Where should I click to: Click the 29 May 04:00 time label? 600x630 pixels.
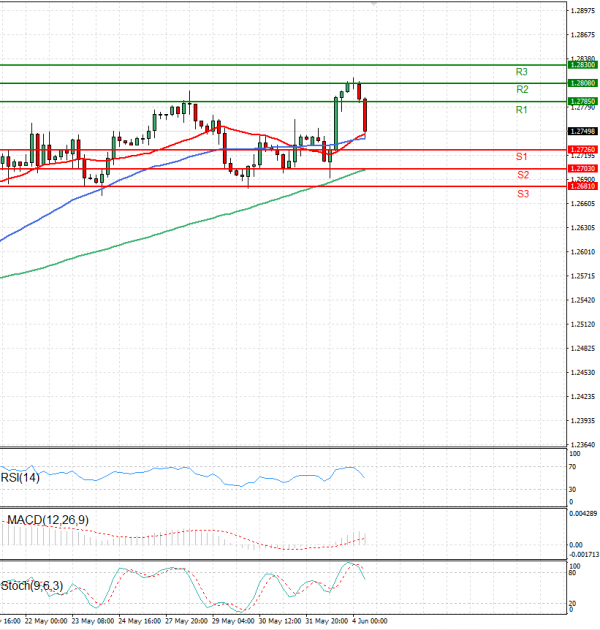click(233, 621)
